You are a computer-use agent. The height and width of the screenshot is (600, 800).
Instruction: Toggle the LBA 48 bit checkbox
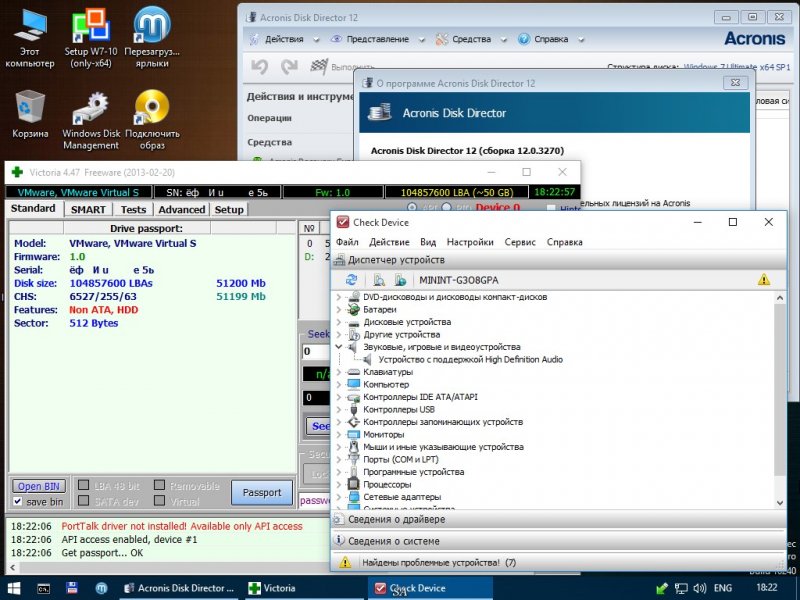pos(84,485)
